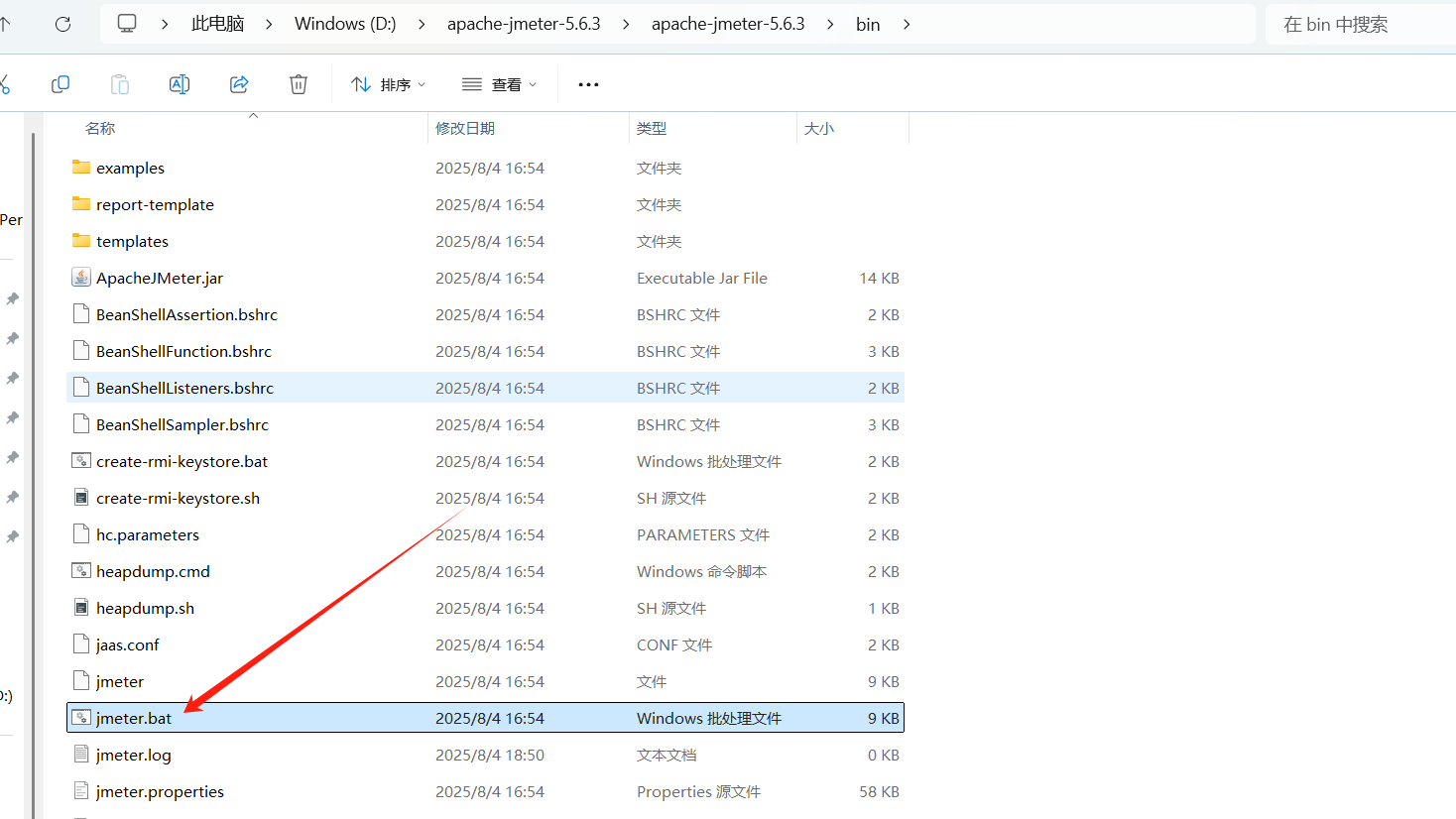Click the BeanShellAssertion.bshrc file icon
This screenshot has height=819, width=1456.
pyautogui.click(x=81, y=314)
